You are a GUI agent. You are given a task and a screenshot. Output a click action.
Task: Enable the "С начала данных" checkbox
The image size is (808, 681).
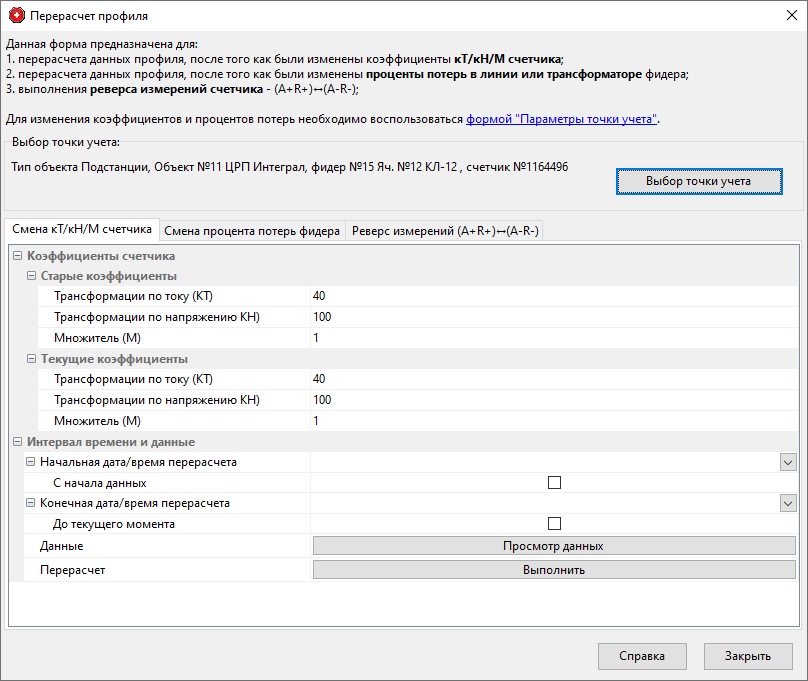(553, 482)
